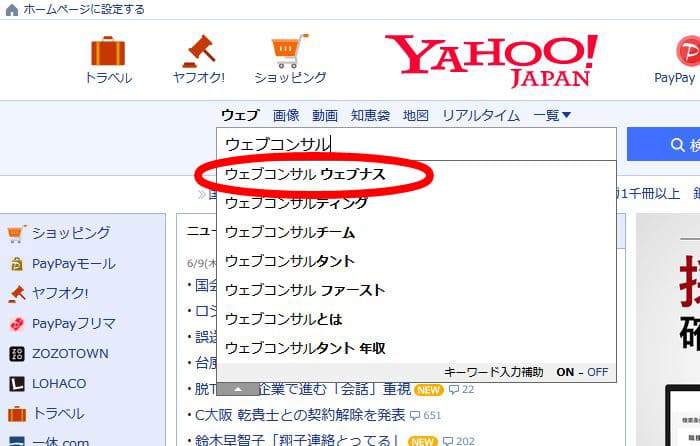This screenshot has width=700, height=446.
Task: Switch to the リアルタイム search tab
Action: click(481, 115)
